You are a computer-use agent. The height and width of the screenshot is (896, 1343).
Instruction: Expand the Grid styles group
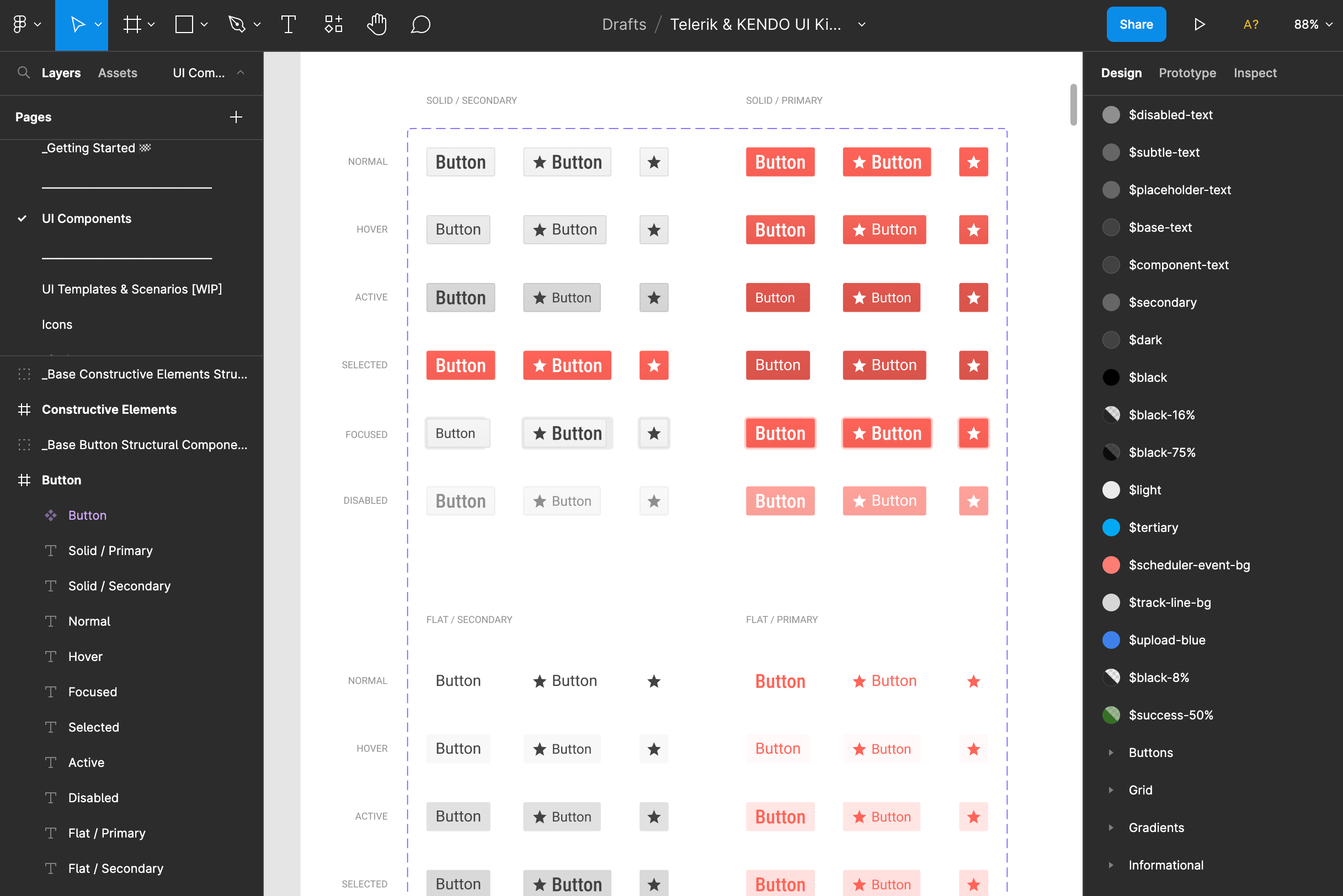[x=1111, y=790]
